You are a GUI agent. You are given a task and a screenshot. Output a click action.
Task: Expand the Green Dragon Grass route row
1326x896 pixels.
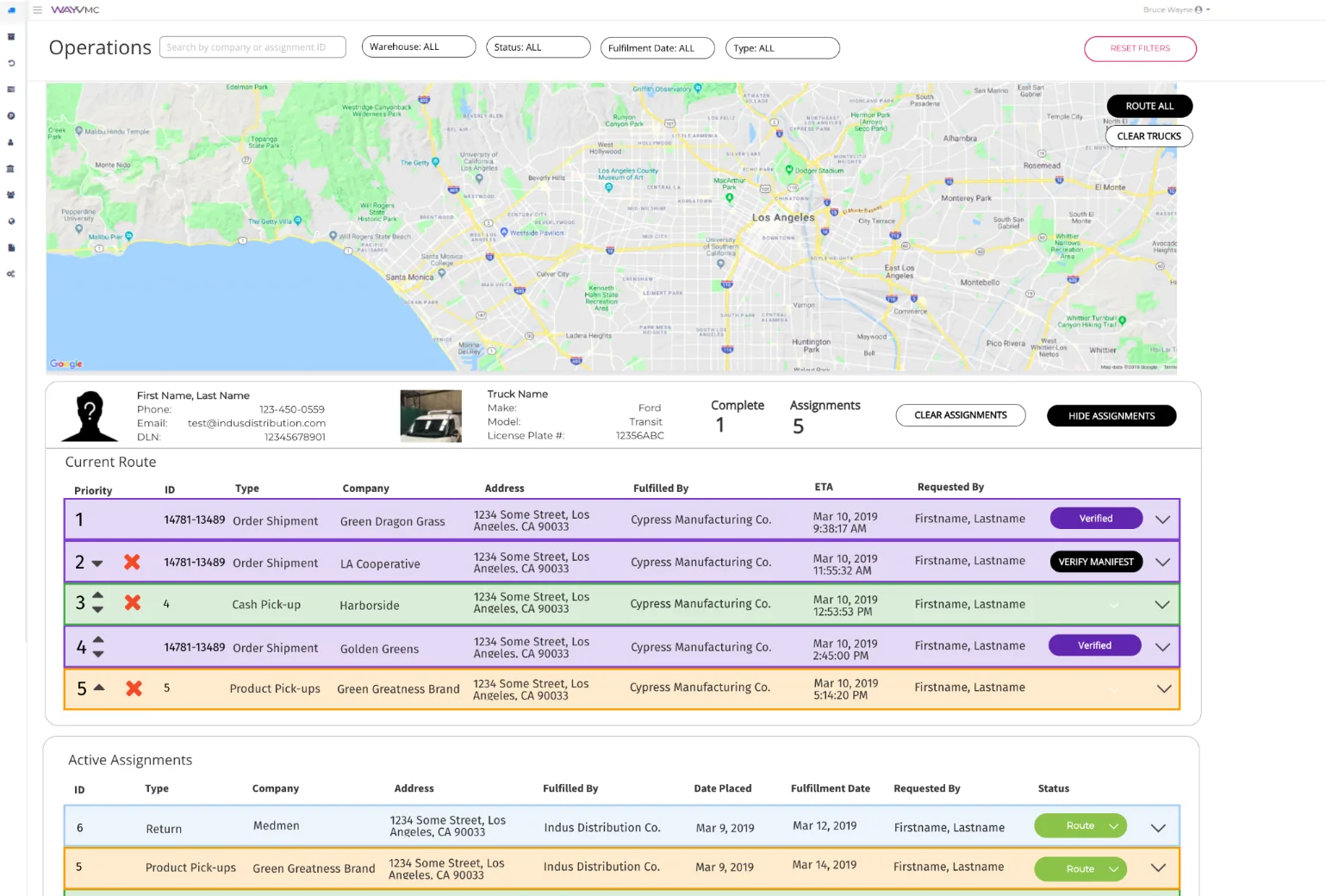tap(1162, 520)
